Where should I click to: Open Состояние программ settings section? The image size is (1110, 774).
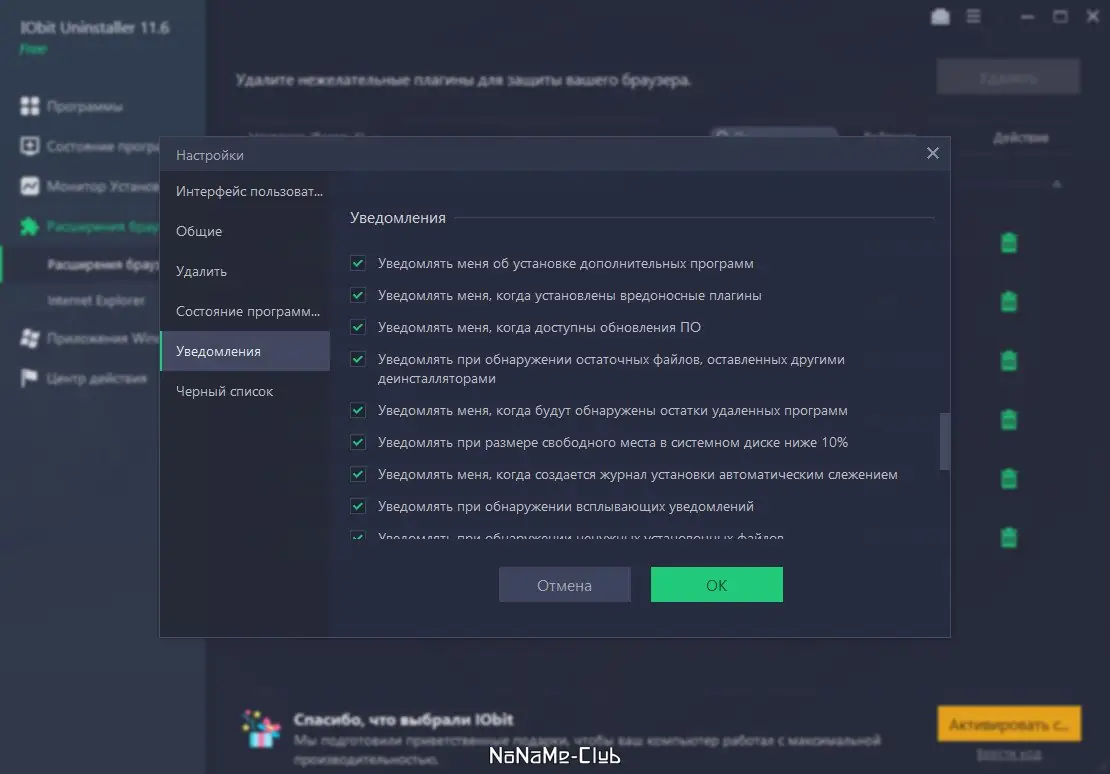(245, 311)
